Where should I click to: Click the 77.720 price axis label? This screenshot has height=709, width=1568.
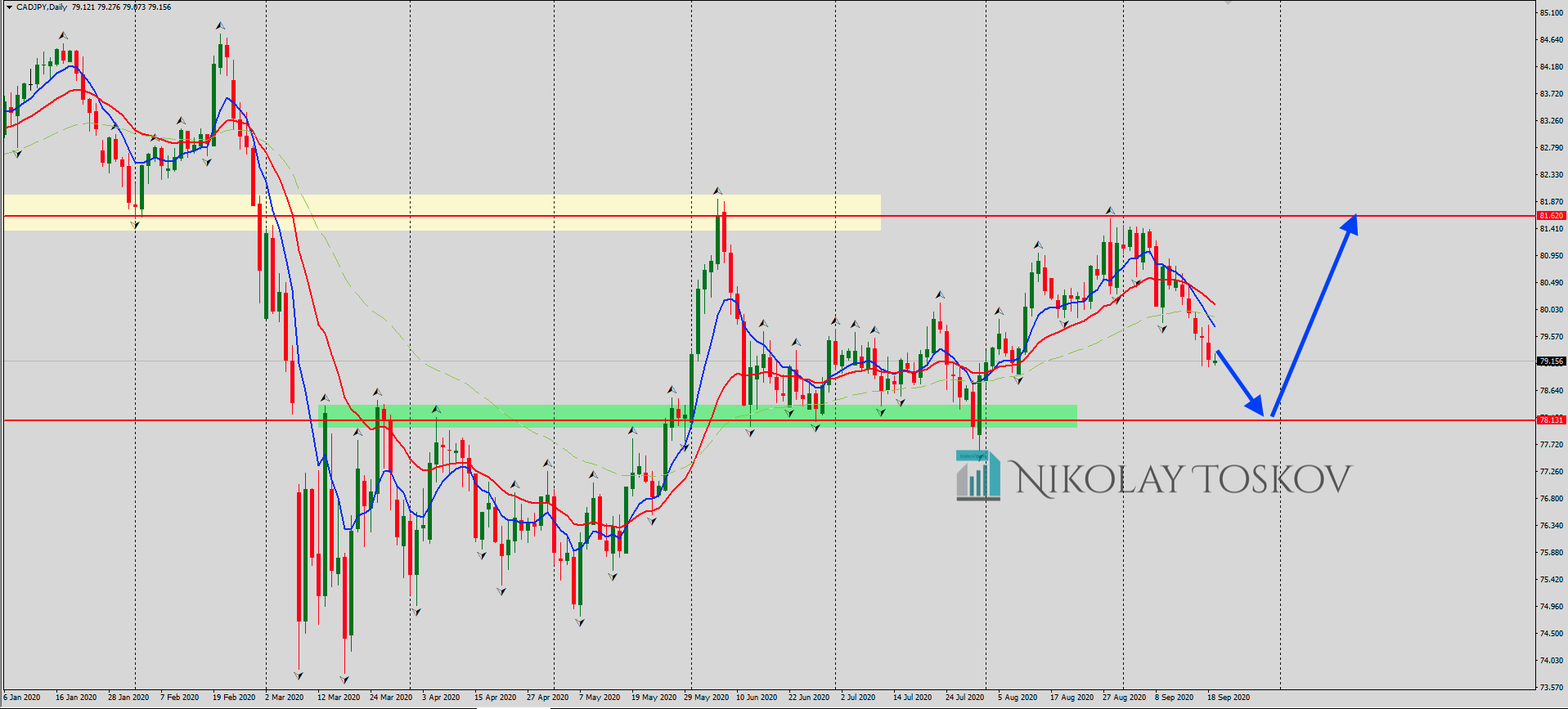coord(1551,445)
